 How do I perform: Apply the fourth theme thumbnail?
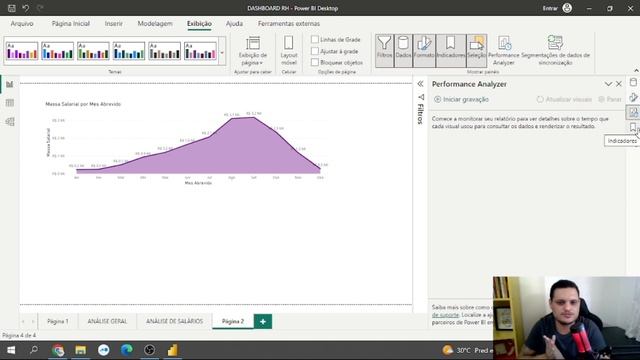(129, 51)
